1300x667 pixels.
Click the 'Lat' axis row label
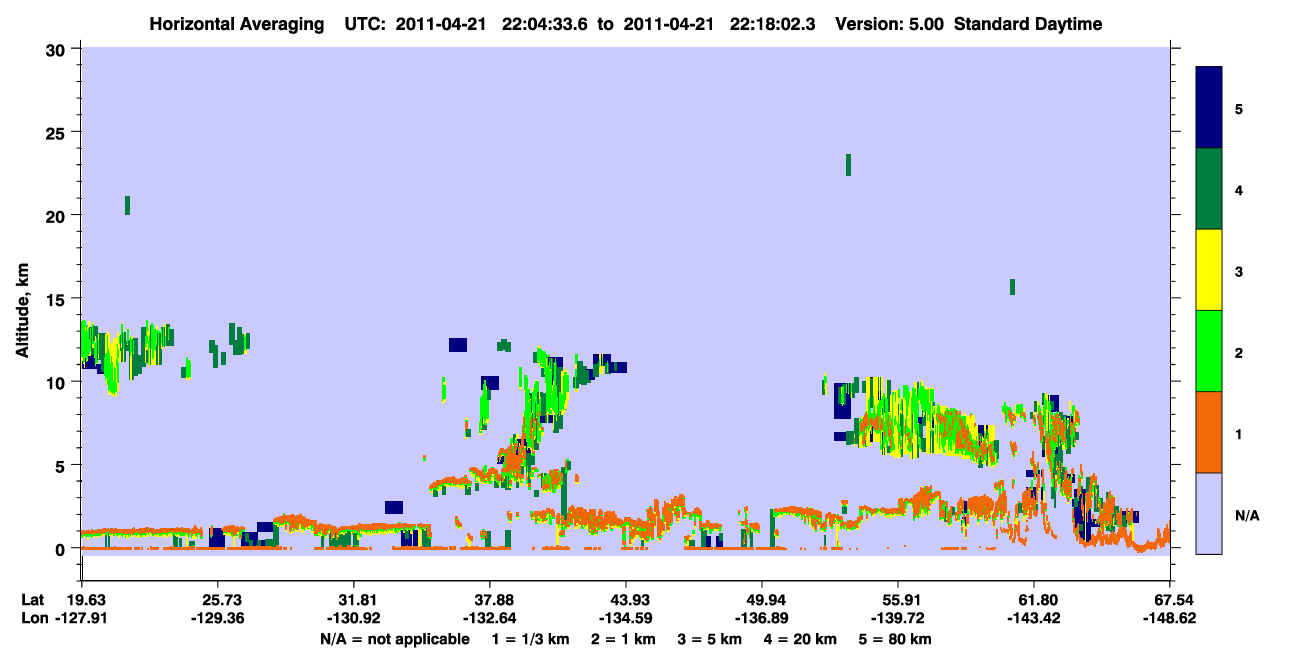click(32, 600)
